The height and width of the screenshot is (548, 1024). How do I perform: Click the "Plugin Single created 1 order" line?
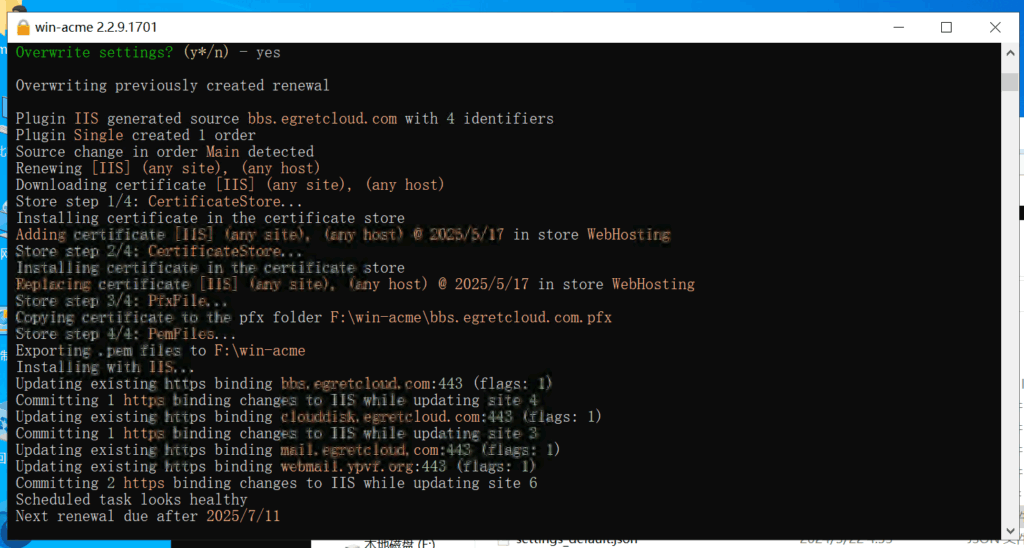136,135
